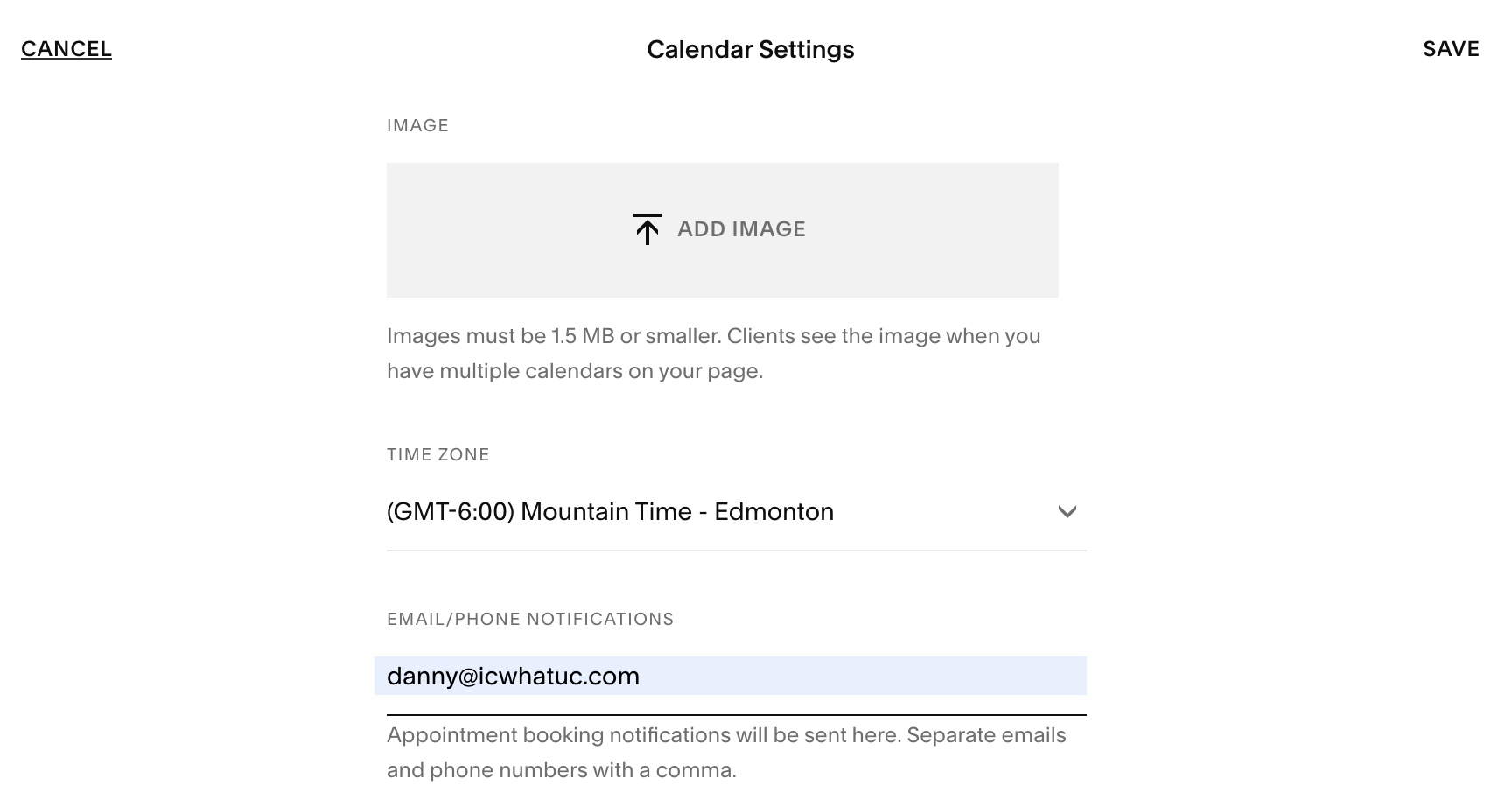Open the Mountain Time - Edmonton dropdown

coord(737,512)
